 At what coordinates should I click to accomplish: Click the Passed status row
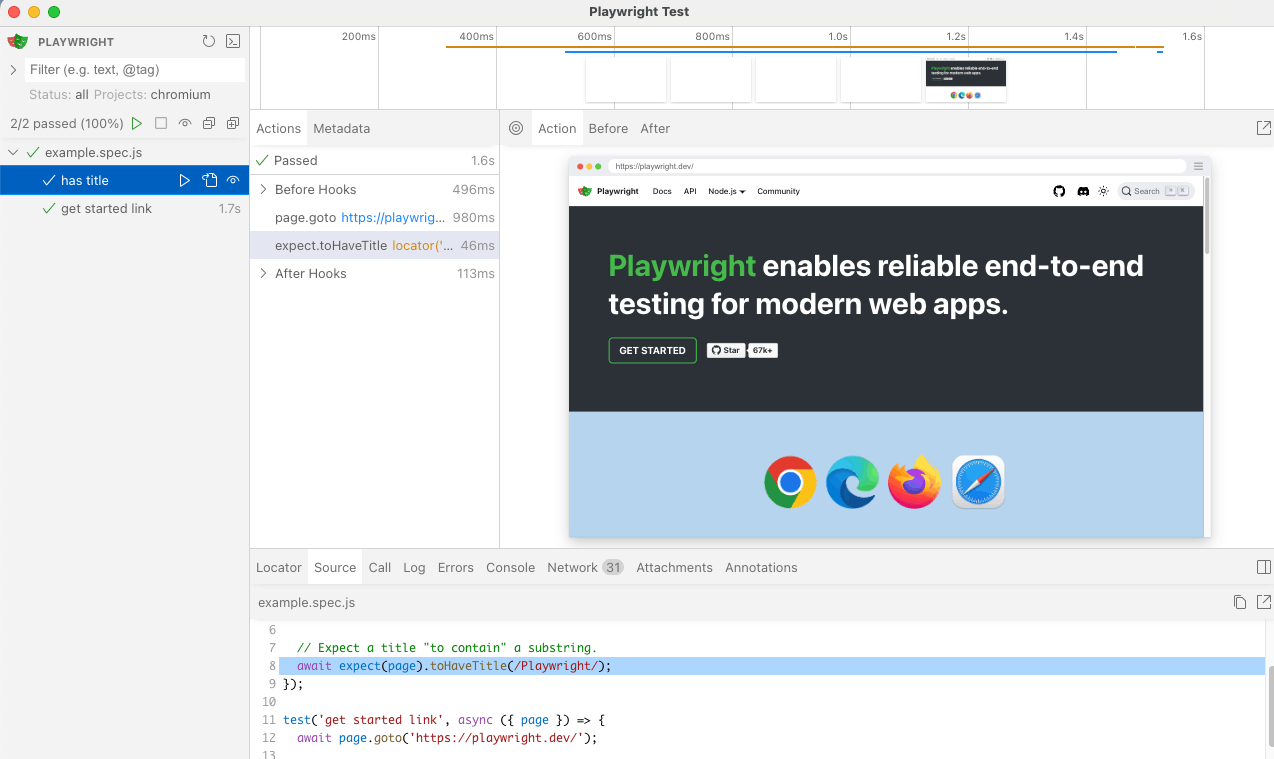pos(374,161)
